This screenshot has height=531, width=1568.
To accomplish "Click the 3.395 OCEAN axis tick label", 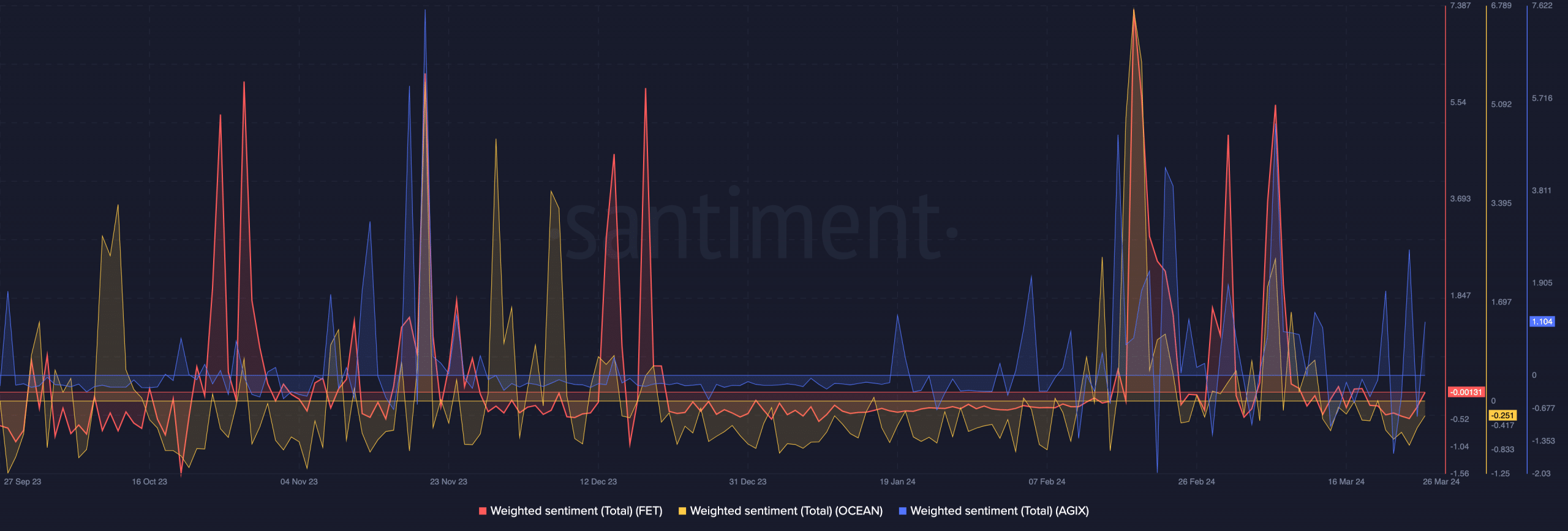I will pos(1501,203).
